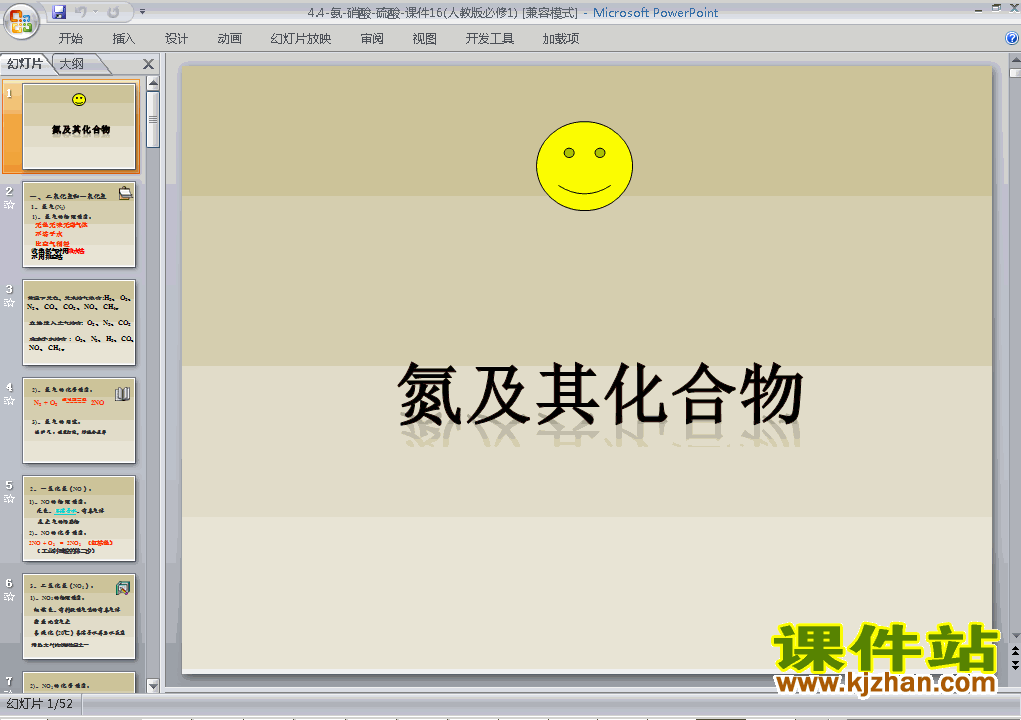Play animations via slide 6 star icon
This screenshot has height=720, width=1021.
pos(9,597)
